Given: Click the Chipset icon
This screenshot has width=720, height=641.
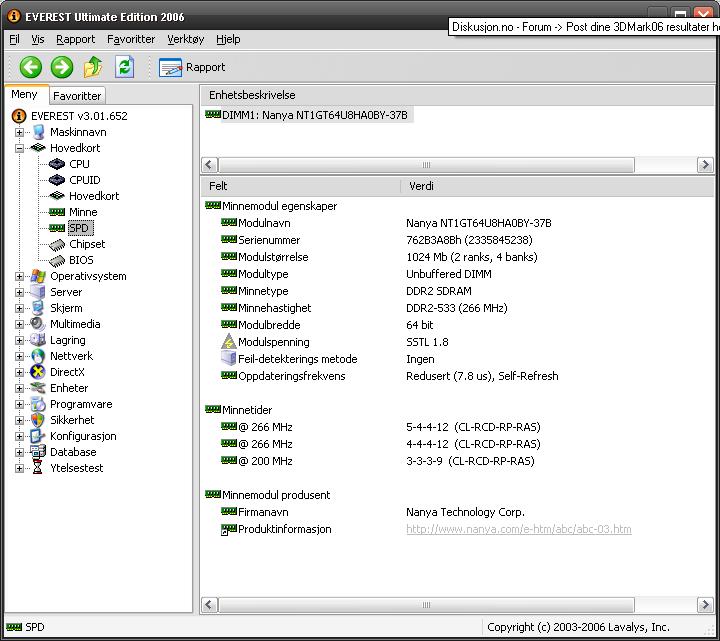Looking at the screenshot, I should click(x=57, y=244).
